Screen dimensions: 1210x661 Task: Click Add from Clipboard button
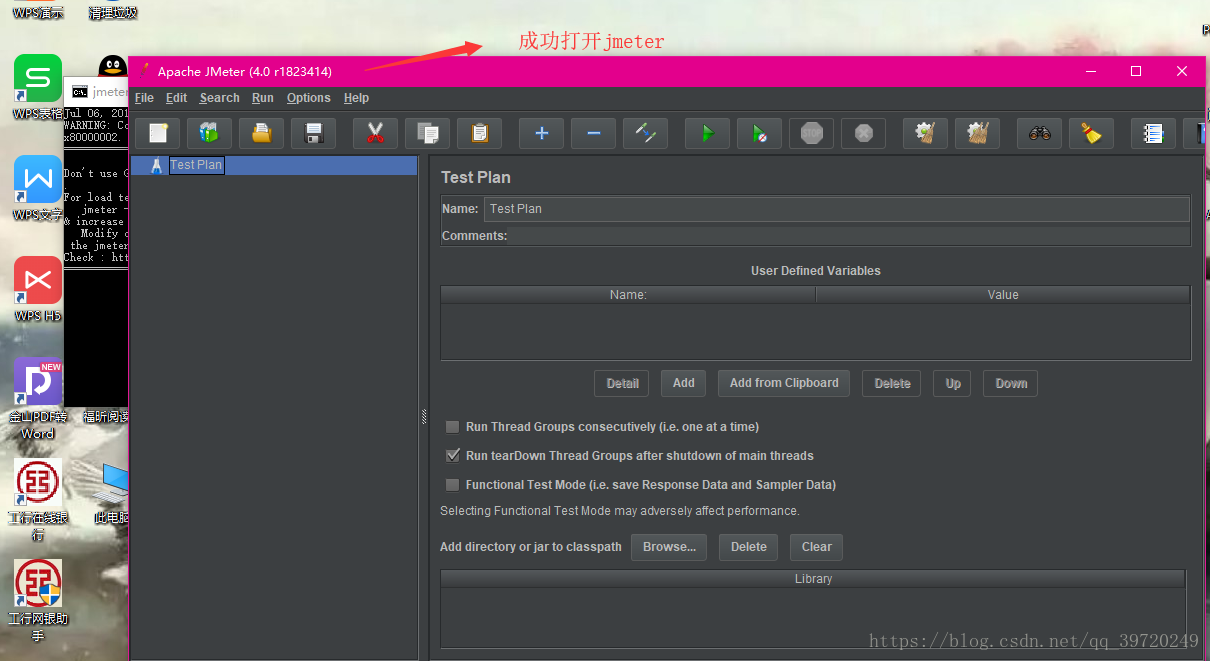pos(784,383)
